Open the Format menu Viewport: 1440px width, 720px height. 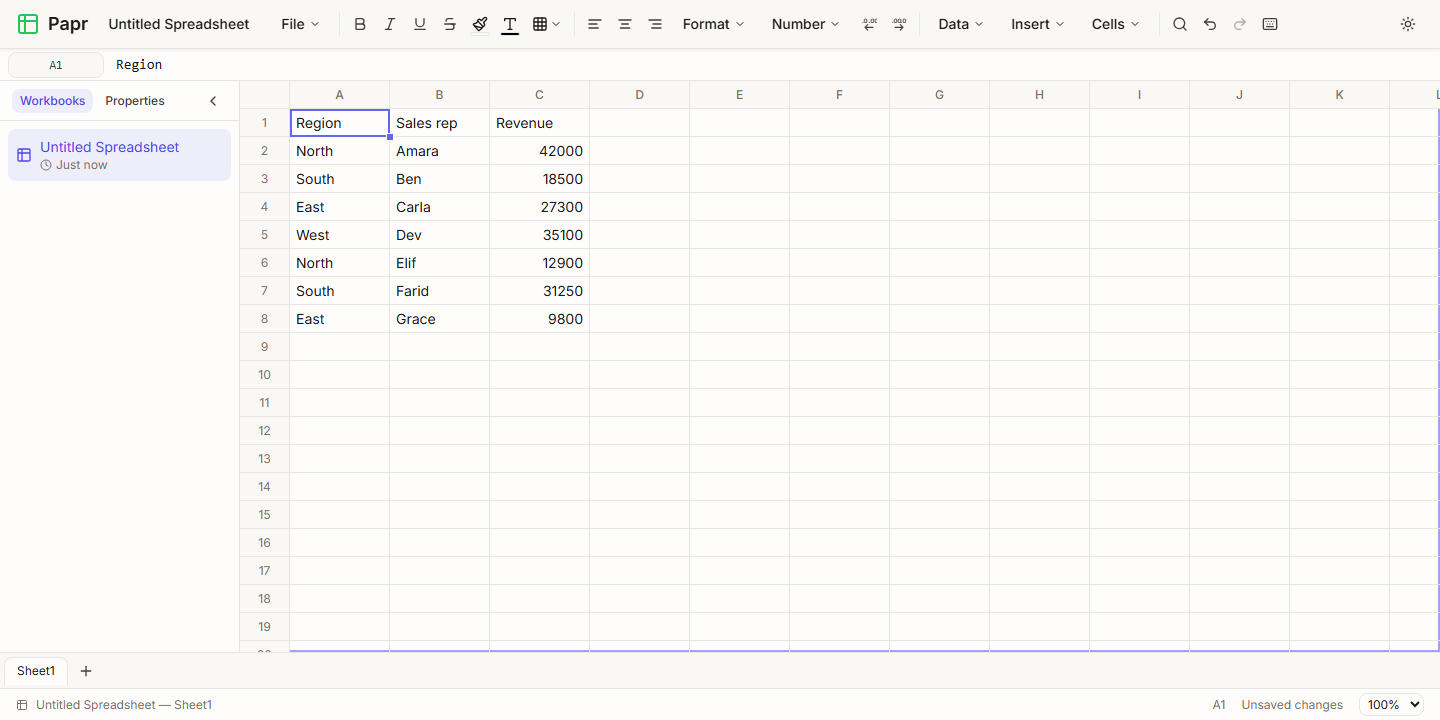(x=713, y=24)
